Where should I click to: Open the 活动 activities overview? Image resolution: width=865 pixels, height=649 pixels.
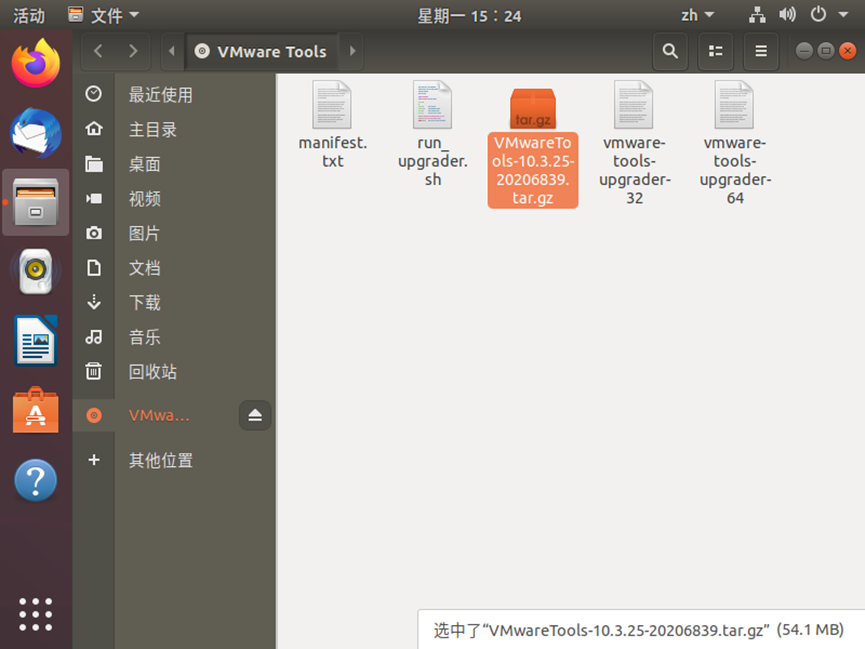tap(29, 15)
